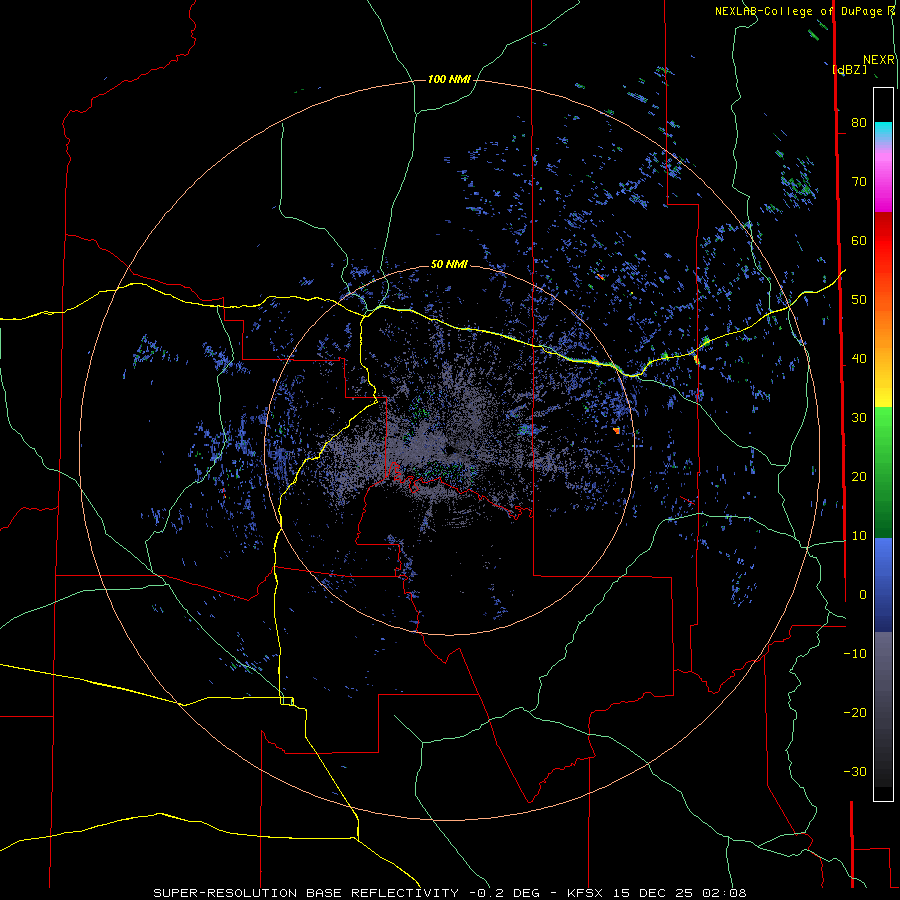
Task: Click the orange echo east of the radar
Action: coord(616,430)
